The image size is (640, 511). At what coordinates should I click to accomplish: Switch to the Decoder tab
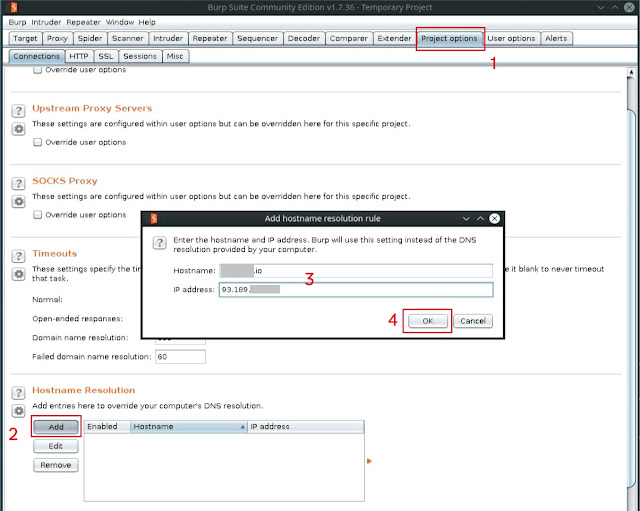[x=304, y=38]
